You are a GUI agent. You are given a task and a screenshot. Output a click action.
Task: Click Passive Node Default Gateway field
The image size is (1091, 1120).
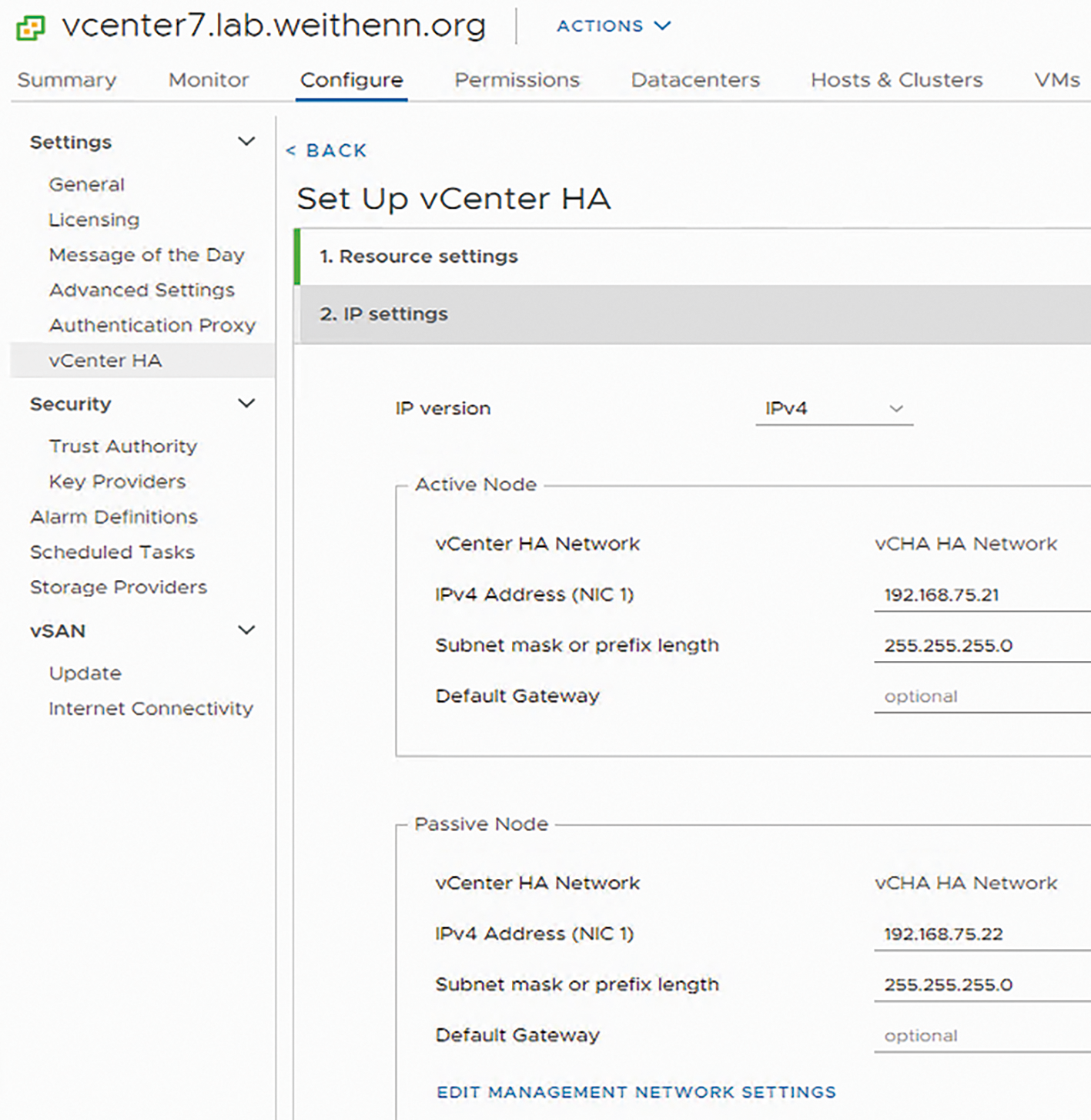click(982, 1036)
